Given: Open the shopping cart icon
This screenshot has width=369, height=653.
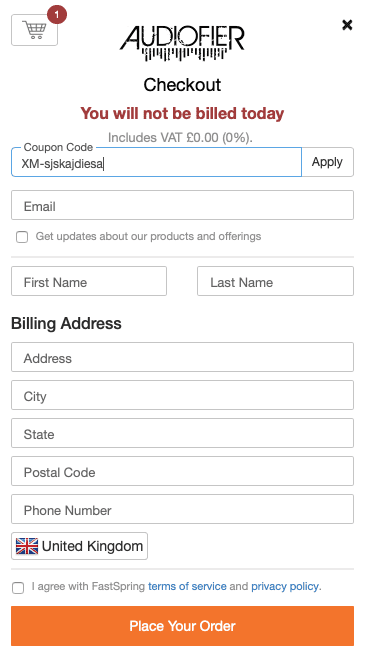Looking at the screenshot, I should point(35,30).
